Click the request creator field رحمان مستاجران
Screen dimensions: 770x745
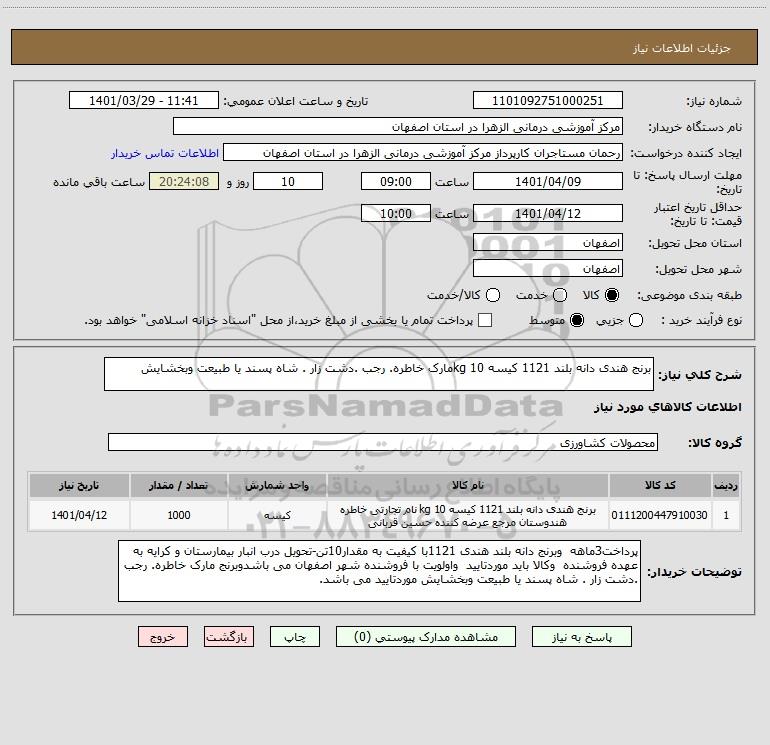pos(423,152)
